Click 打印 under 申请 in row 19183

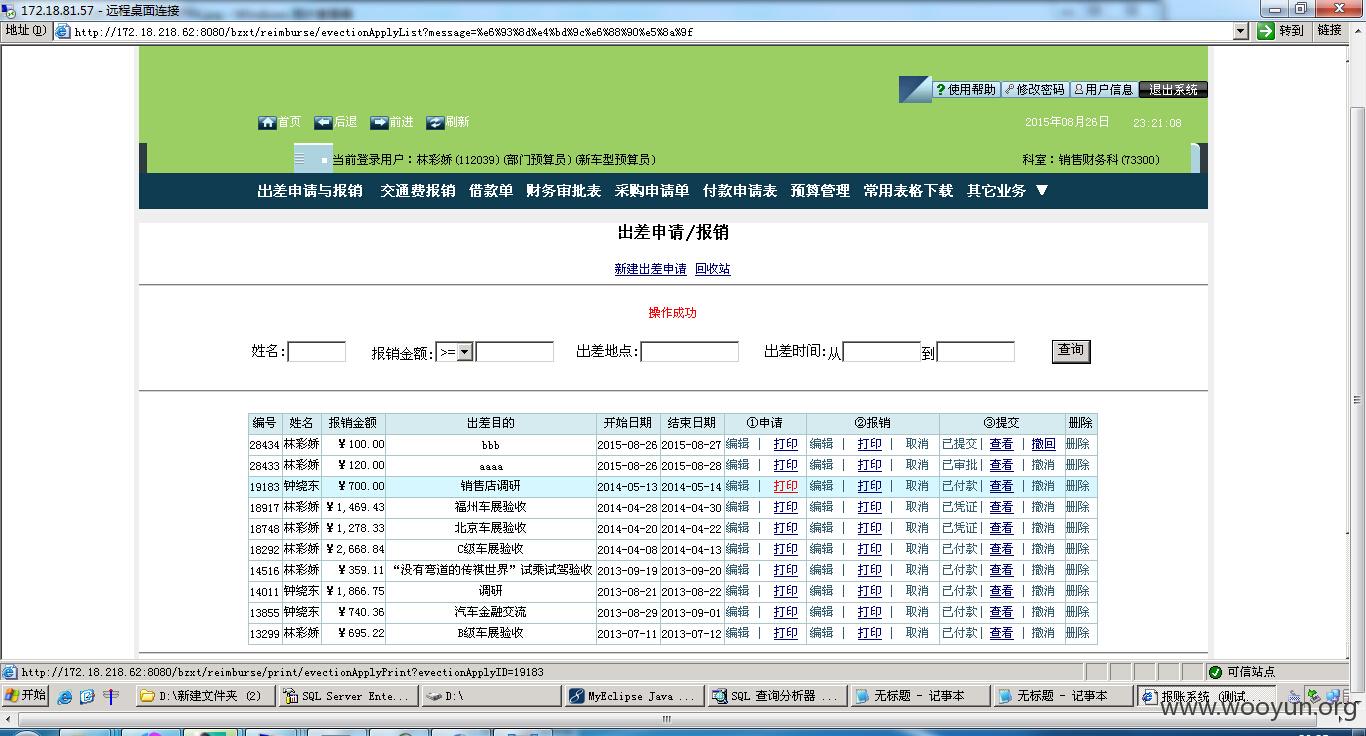coord(786,486)
